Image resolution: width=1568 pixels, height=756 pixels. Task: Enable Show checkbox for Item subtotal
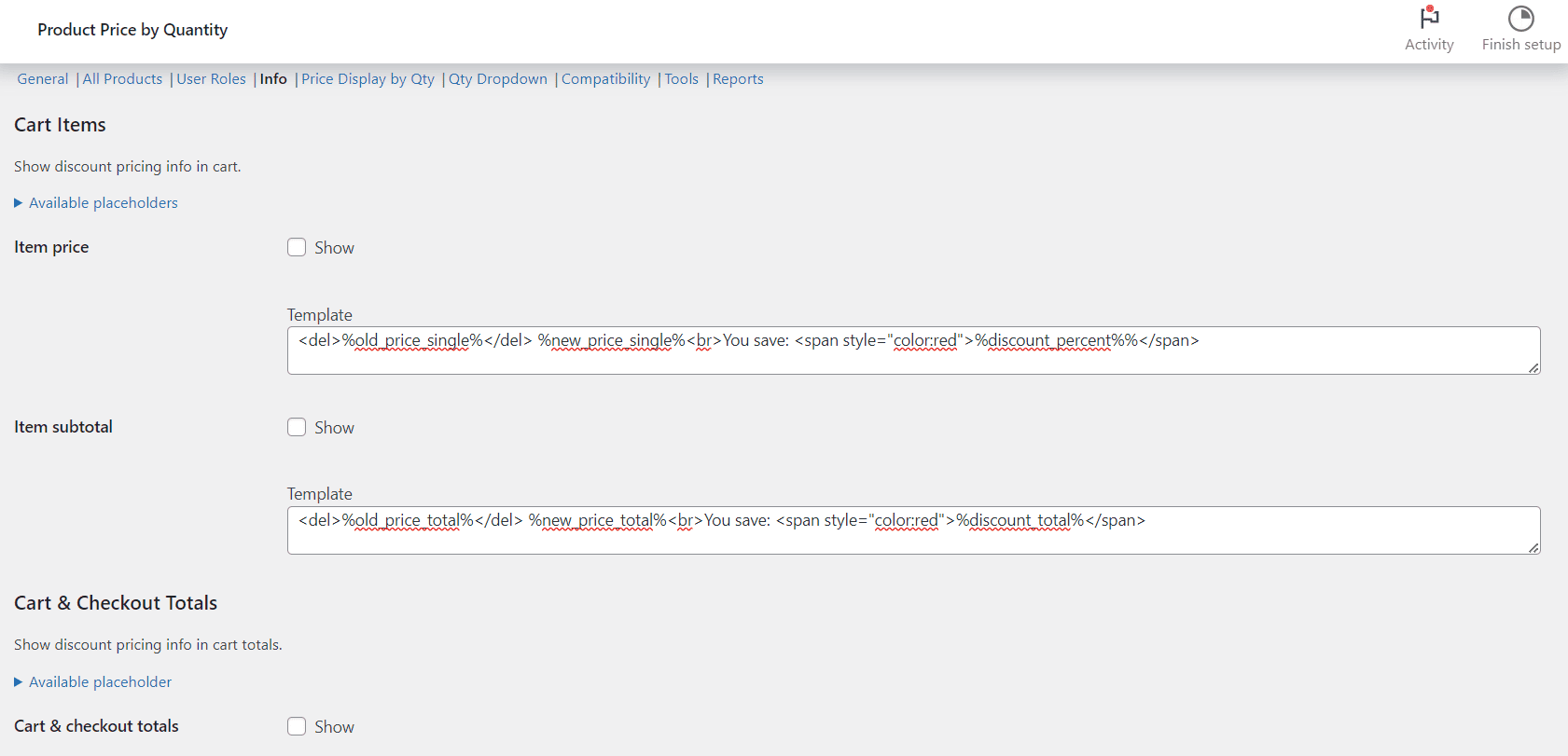[297, 427]
